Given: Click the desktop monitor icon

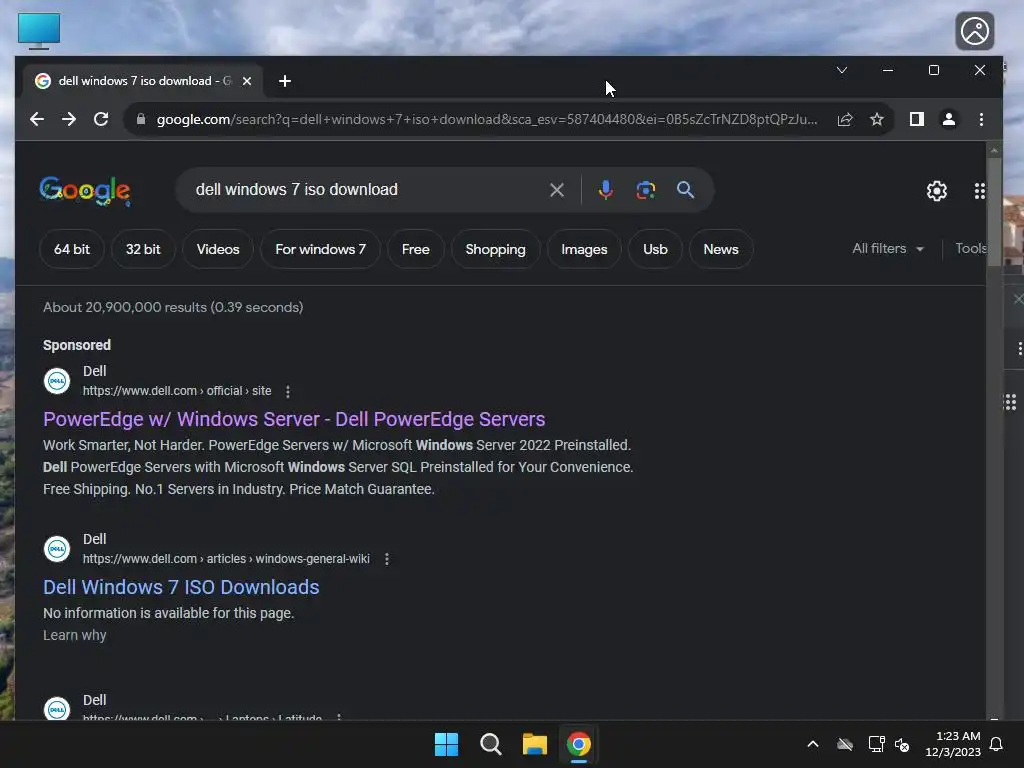Looking at the screenshot, I should point(39,31).
